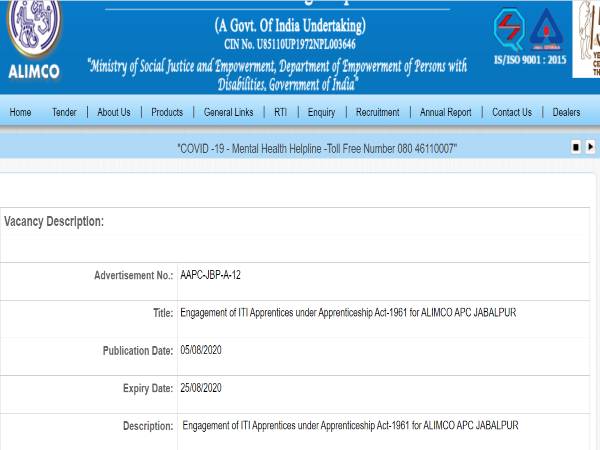
Task: Open the RTI section
Action: (280, 112)
